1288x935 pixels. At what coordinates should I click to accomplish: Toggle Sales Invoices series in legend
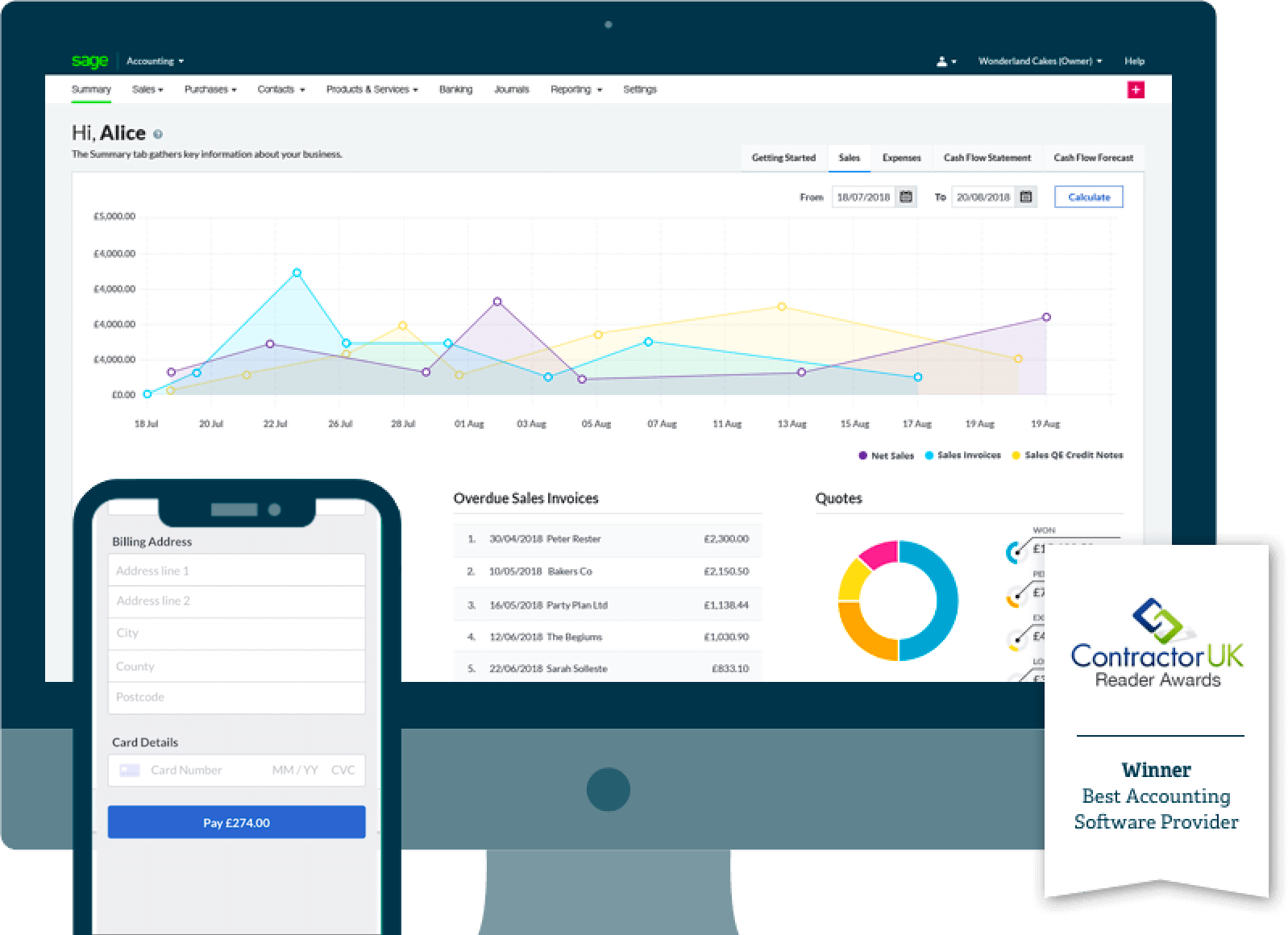pos(962,455)
